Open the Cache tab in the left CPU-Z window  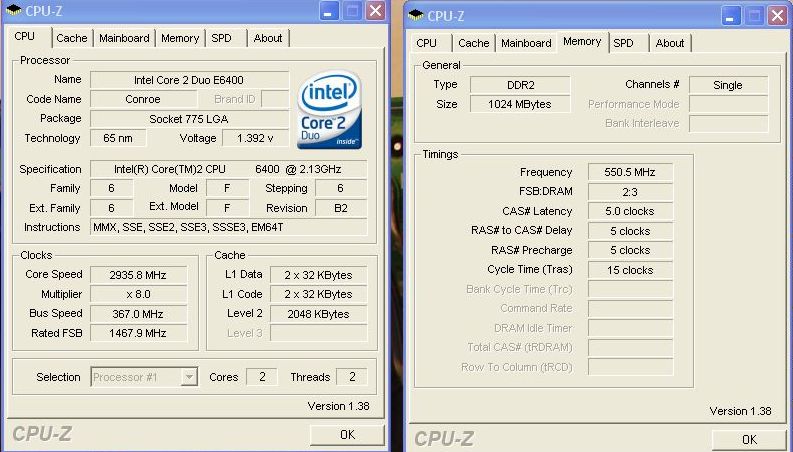[x=72, y=38]
